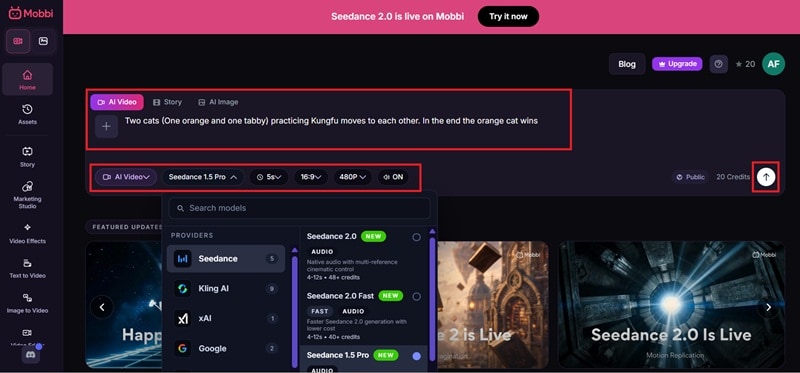Open Marketing Studio in the sidebar
This screenshot has width=800, height=373.
click(x=28, y=194)
